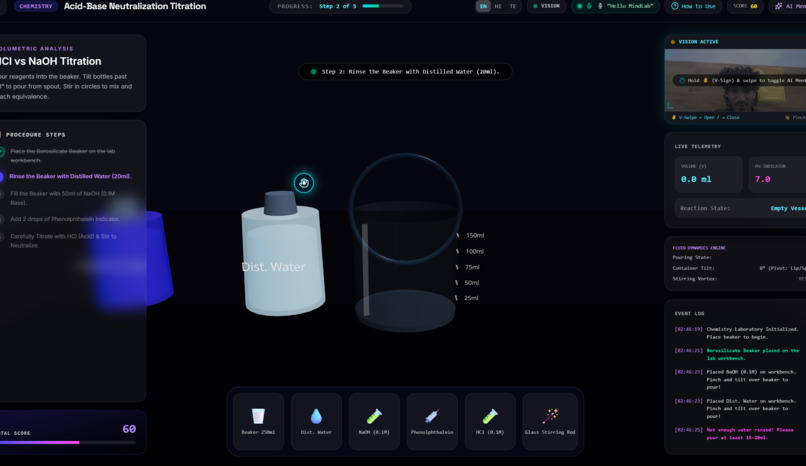This screenshot has height=466, width=806.
Task: Open the AI Mentor panel button
Action: [x=789, y=6]
